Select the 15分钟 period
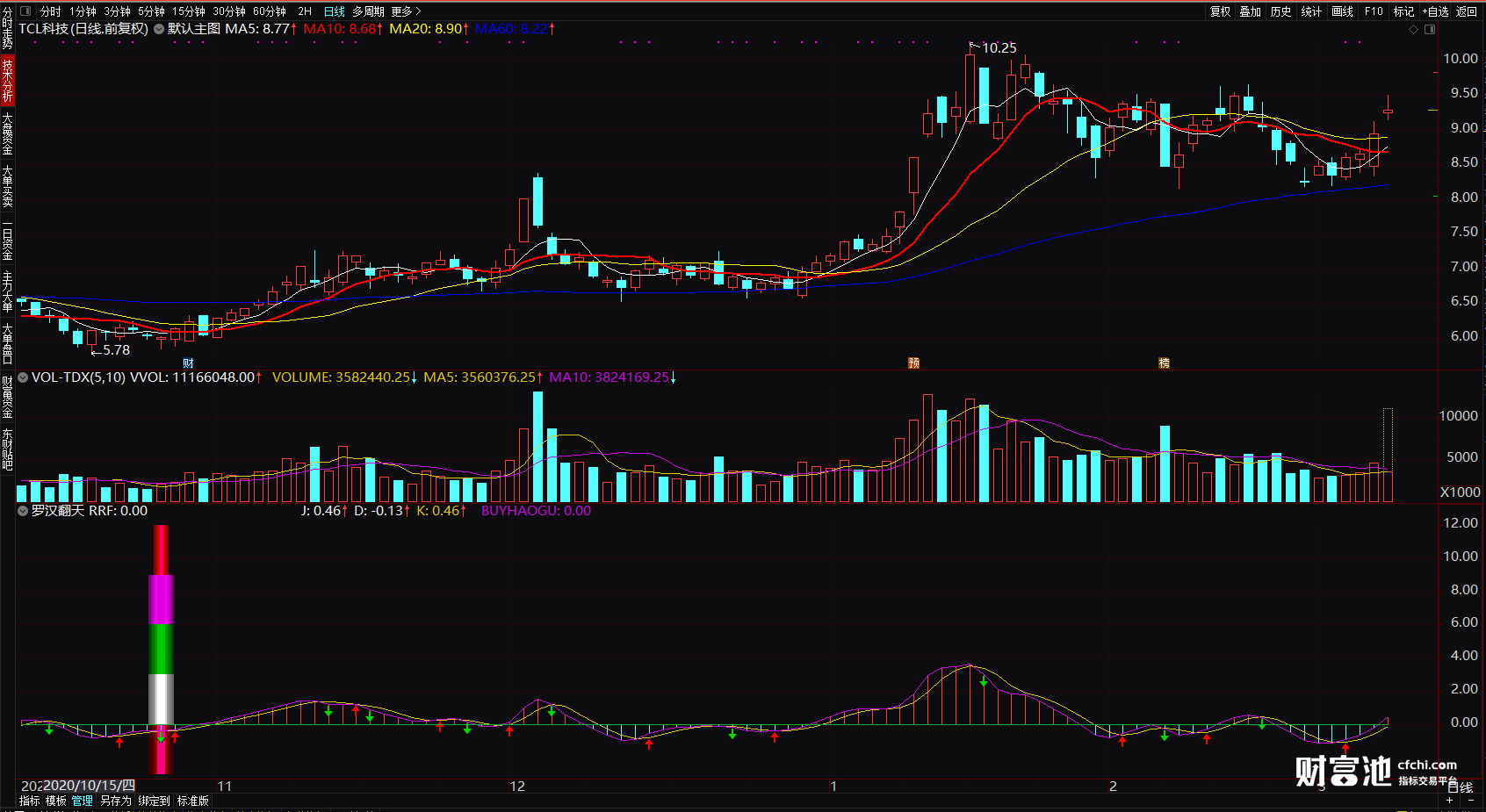Image resolution: width=1486 pixels, height=812 pixels. (188, 11)
